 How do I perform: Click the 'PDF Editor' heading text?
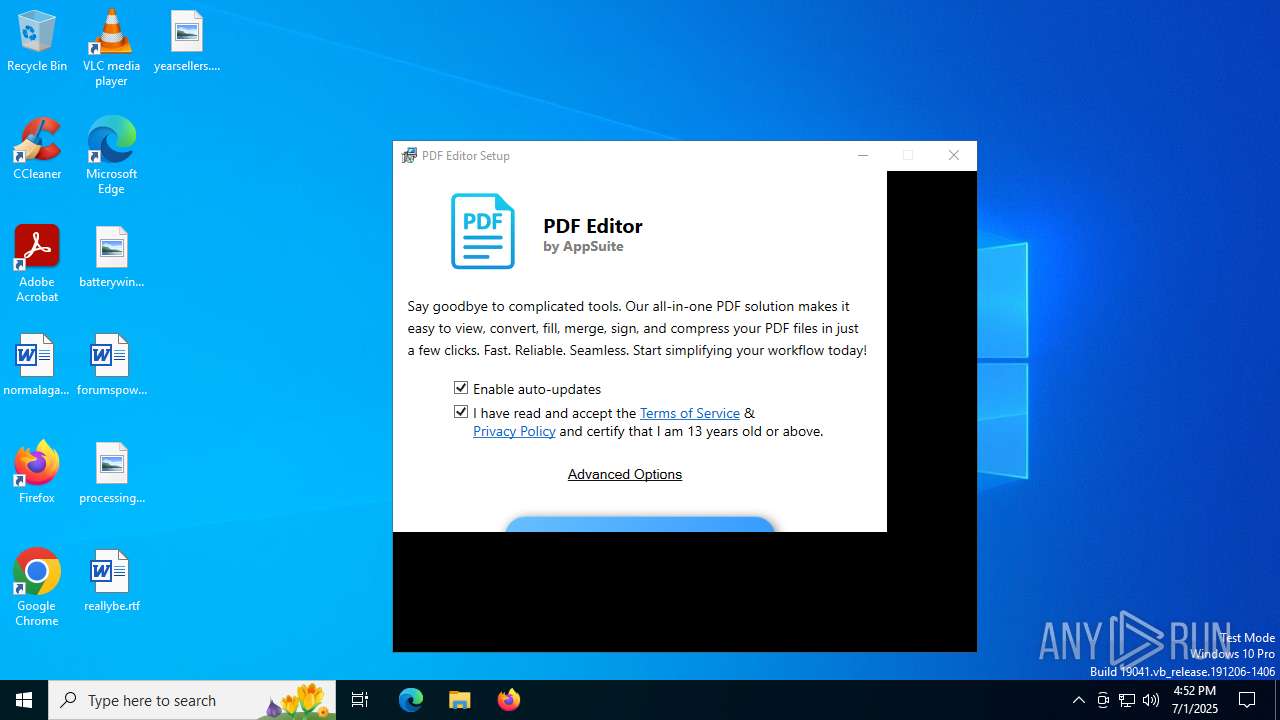click(x=593, y=226)
